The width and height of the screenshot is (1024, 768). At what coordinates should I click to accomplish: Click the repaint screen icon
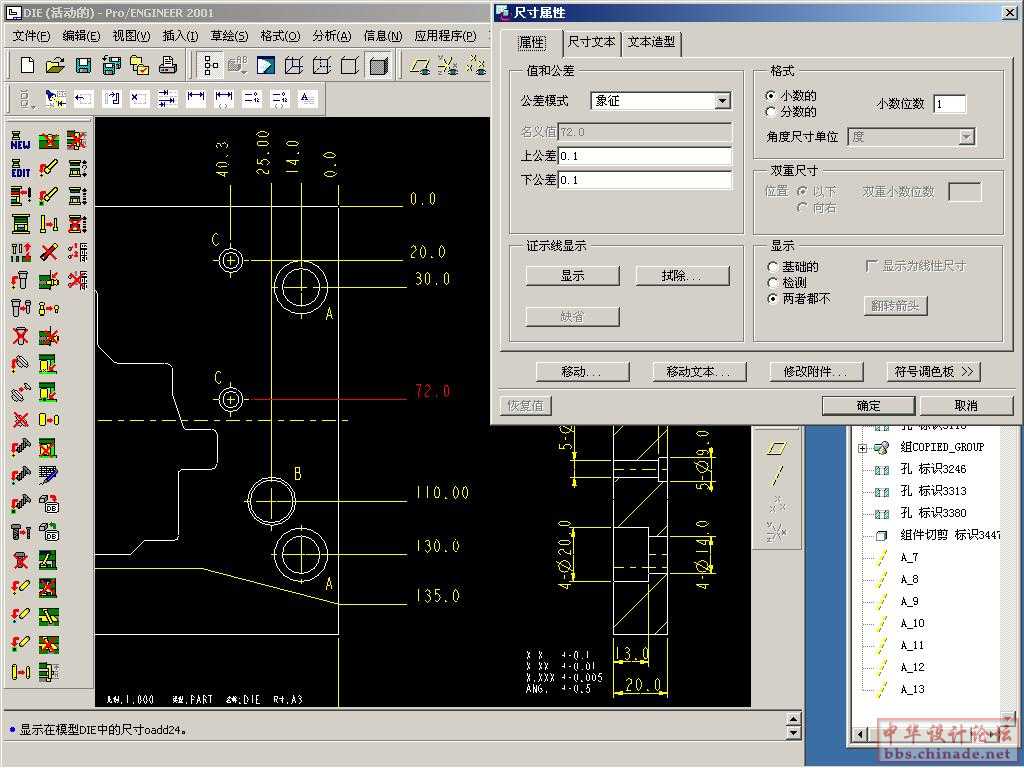266,65
